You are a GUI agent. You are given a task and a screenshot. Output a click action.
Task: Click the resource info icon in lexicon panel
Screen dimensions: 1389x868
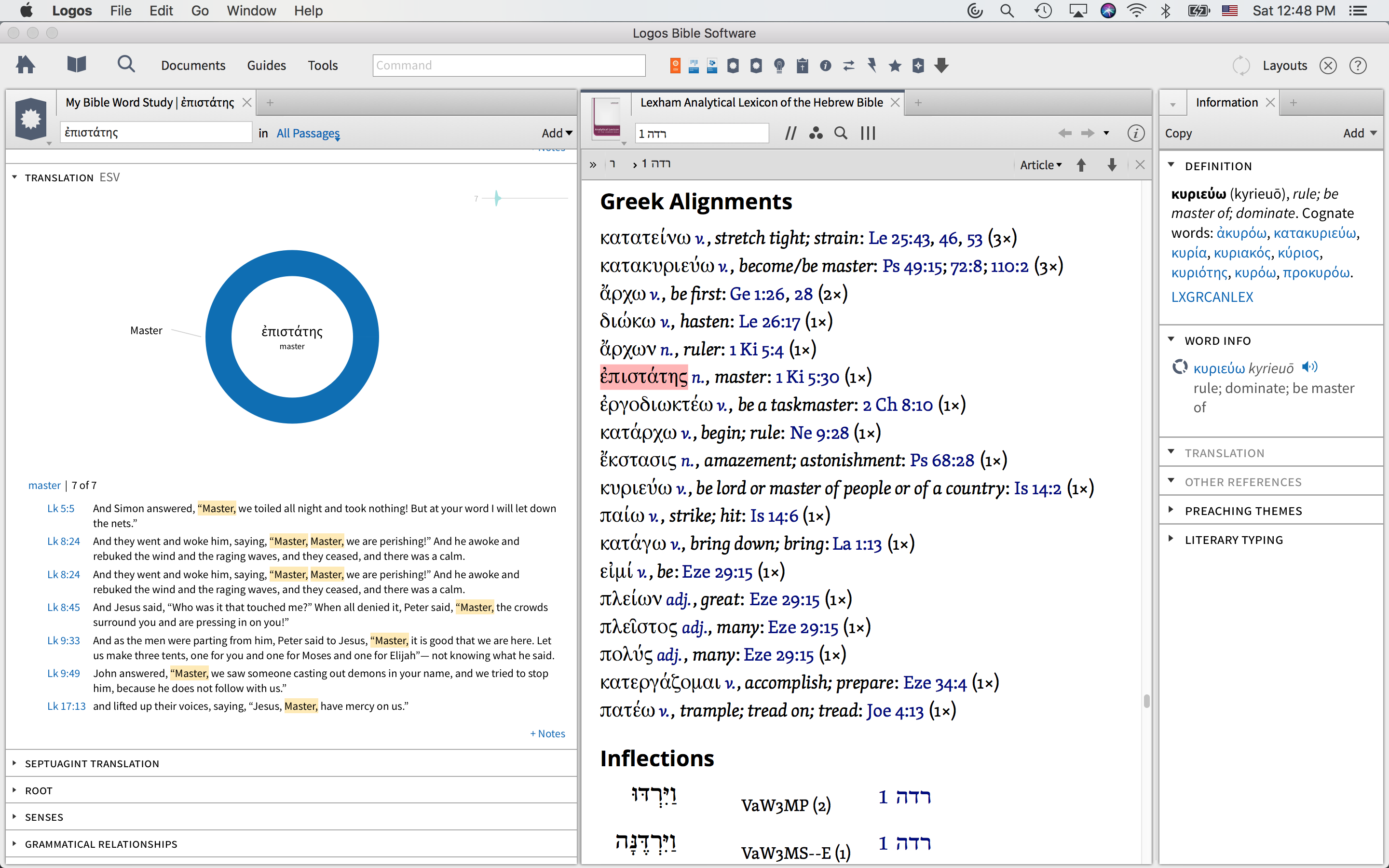(1135, 133)
